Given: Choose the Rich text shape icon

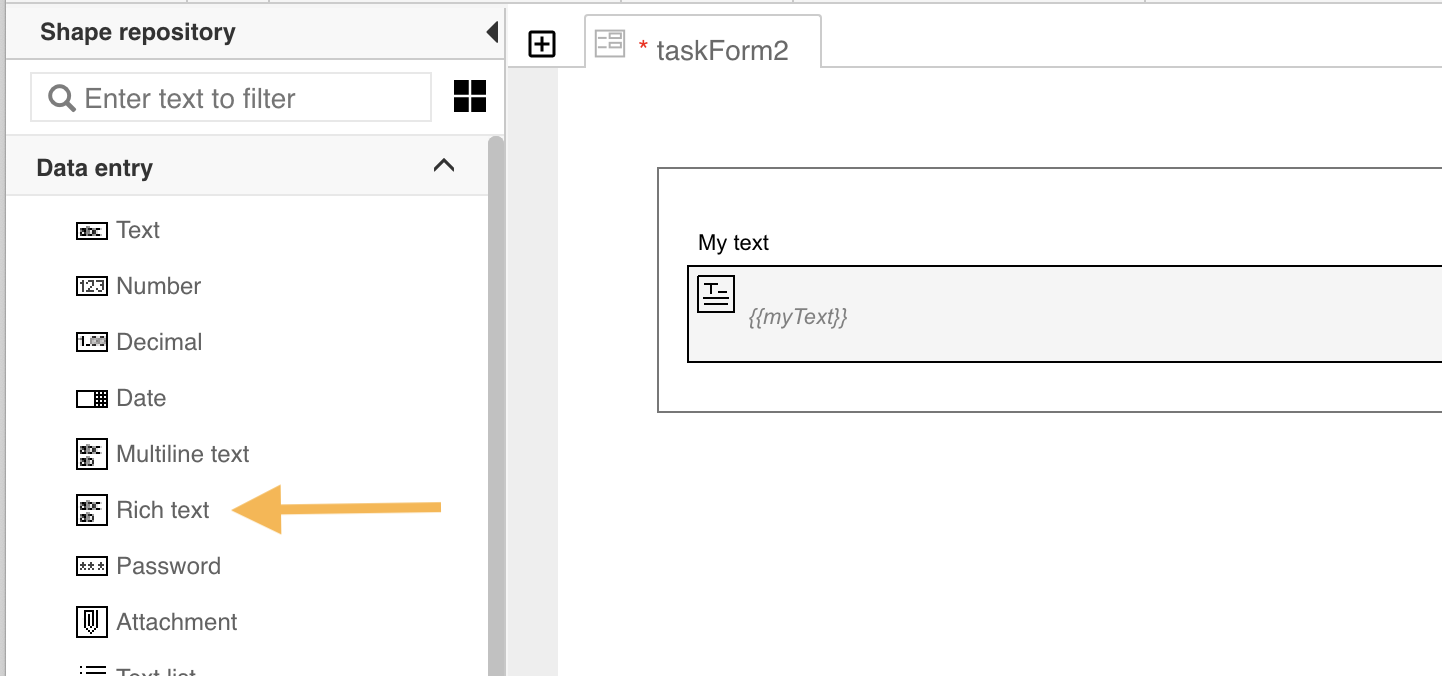Looking at the screenshot, I should click(91, 510).
